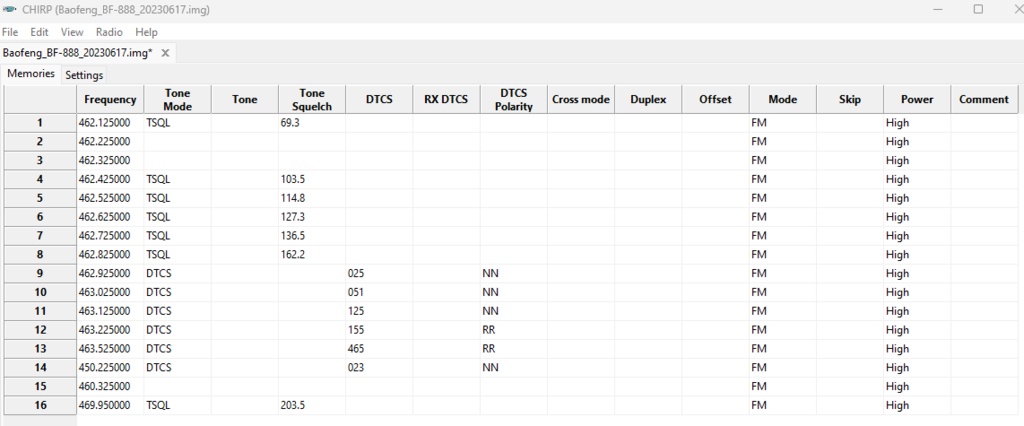Click frequency cell 462.425000
Screen dimensions: 1024x426
click(110, 179)
